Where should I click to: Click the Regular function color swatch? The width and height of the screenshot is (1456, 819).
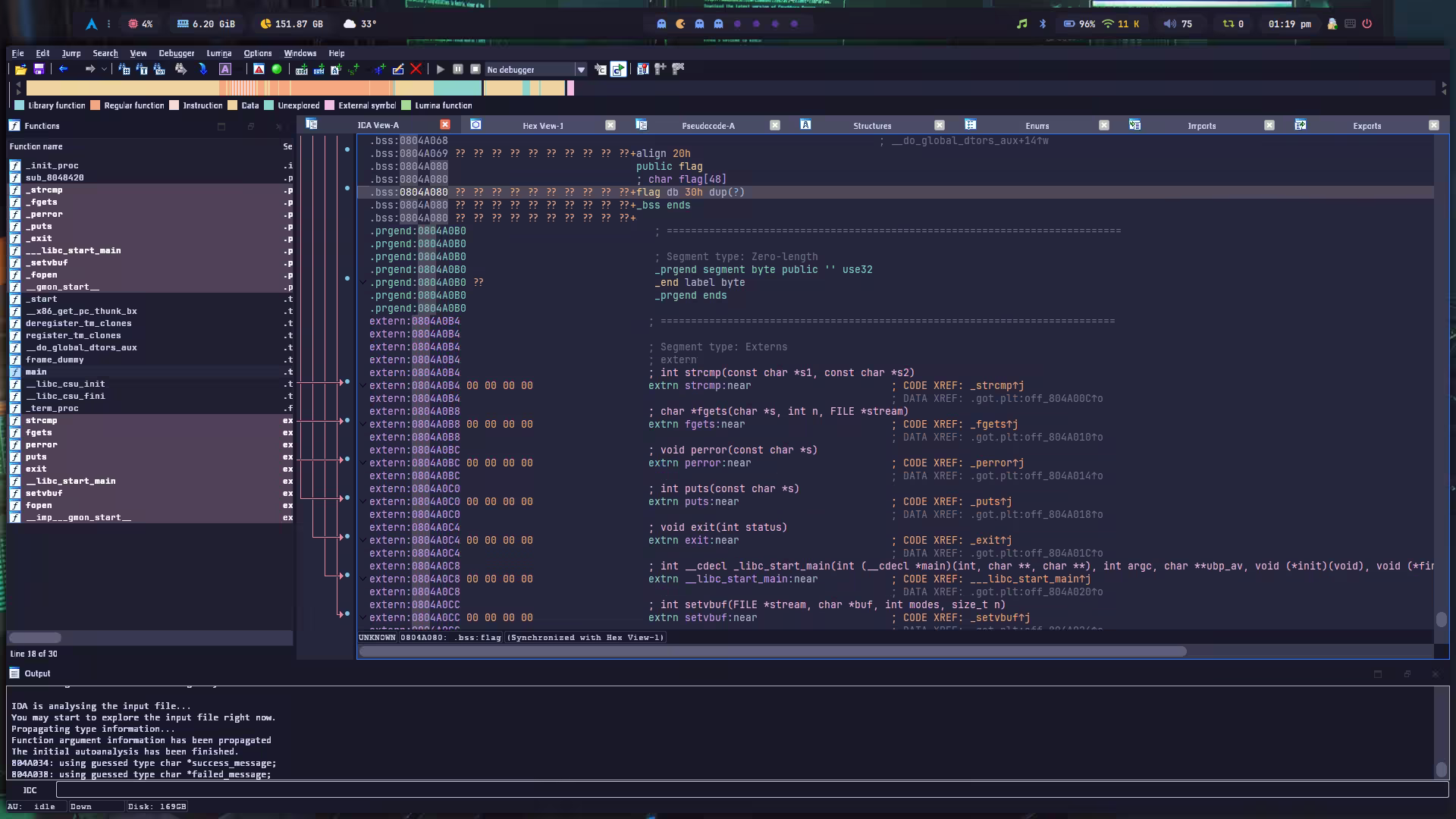[x=96, y=105]
